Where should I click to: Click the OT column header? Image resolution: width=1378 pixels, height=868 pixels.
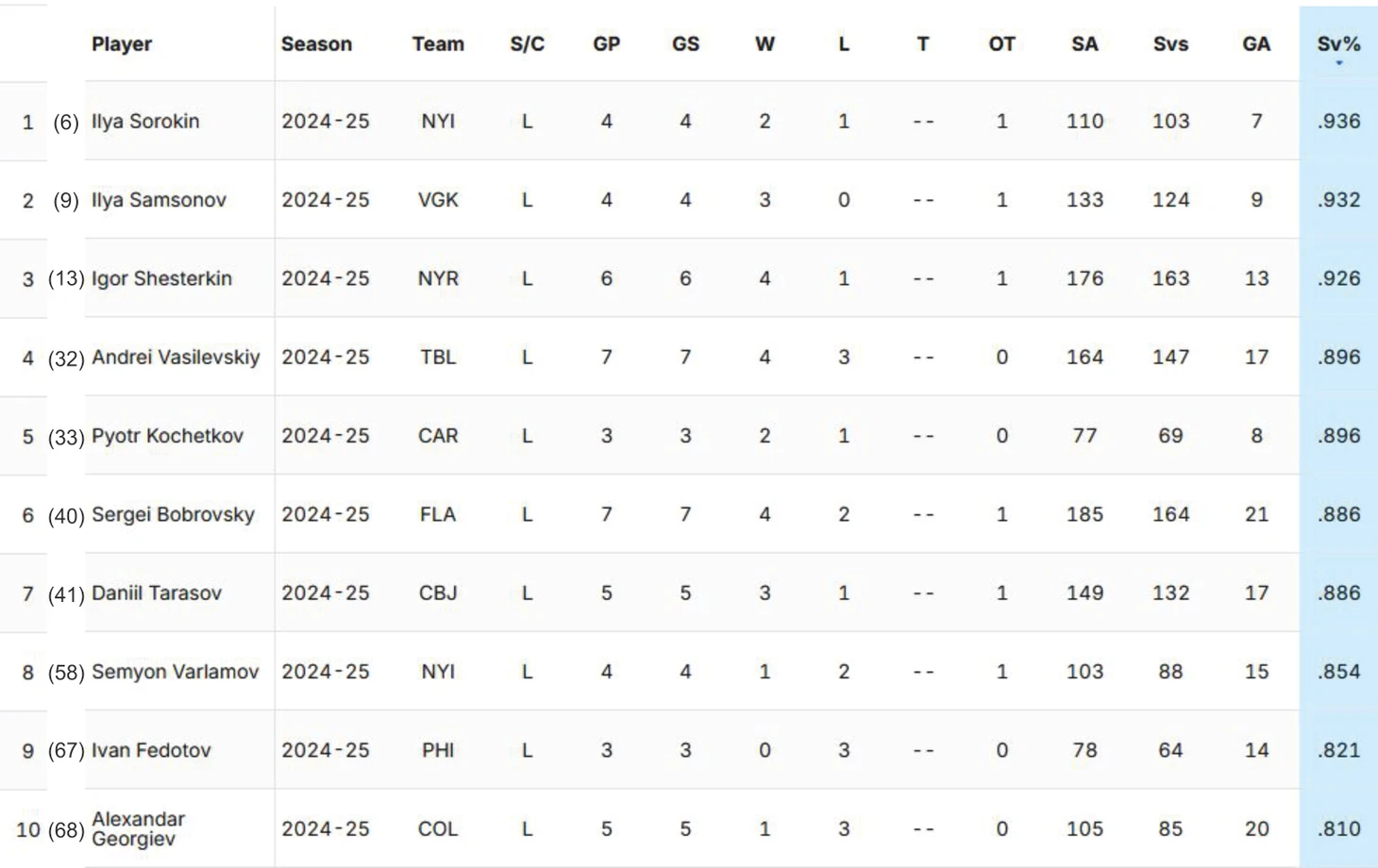coord(1001,43)
